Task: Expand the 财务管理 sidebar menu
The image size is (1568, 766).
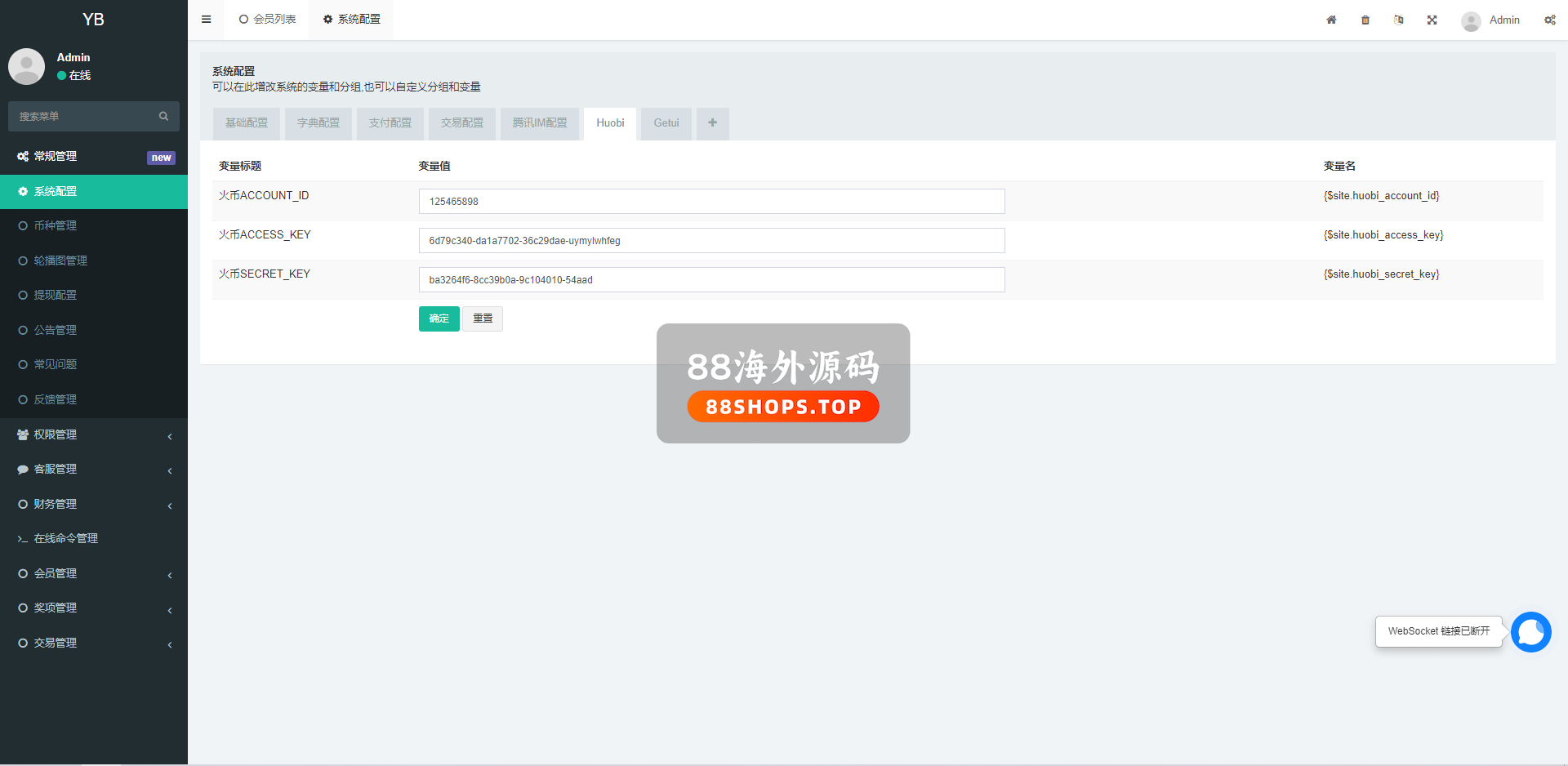Action: pyautogui.click(x=94, y=504)
